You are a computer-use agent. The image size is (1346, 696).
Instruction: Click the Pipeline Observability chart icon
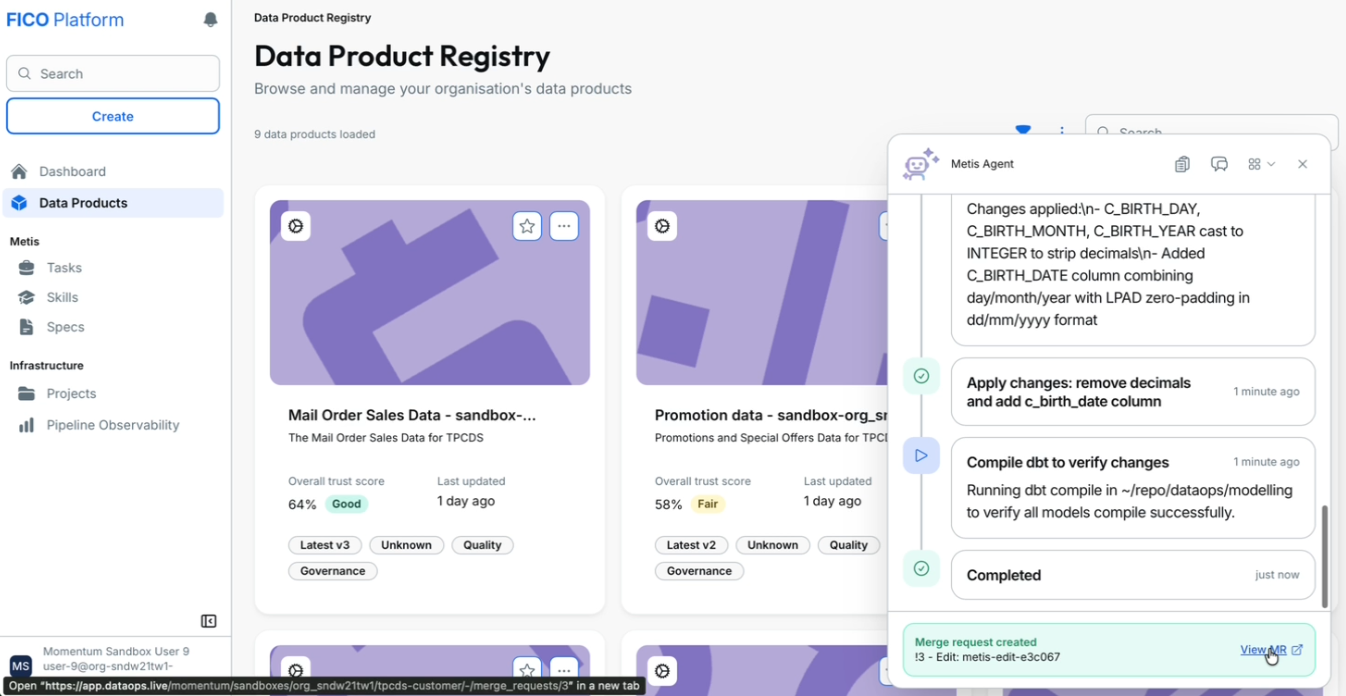point(27,425)
